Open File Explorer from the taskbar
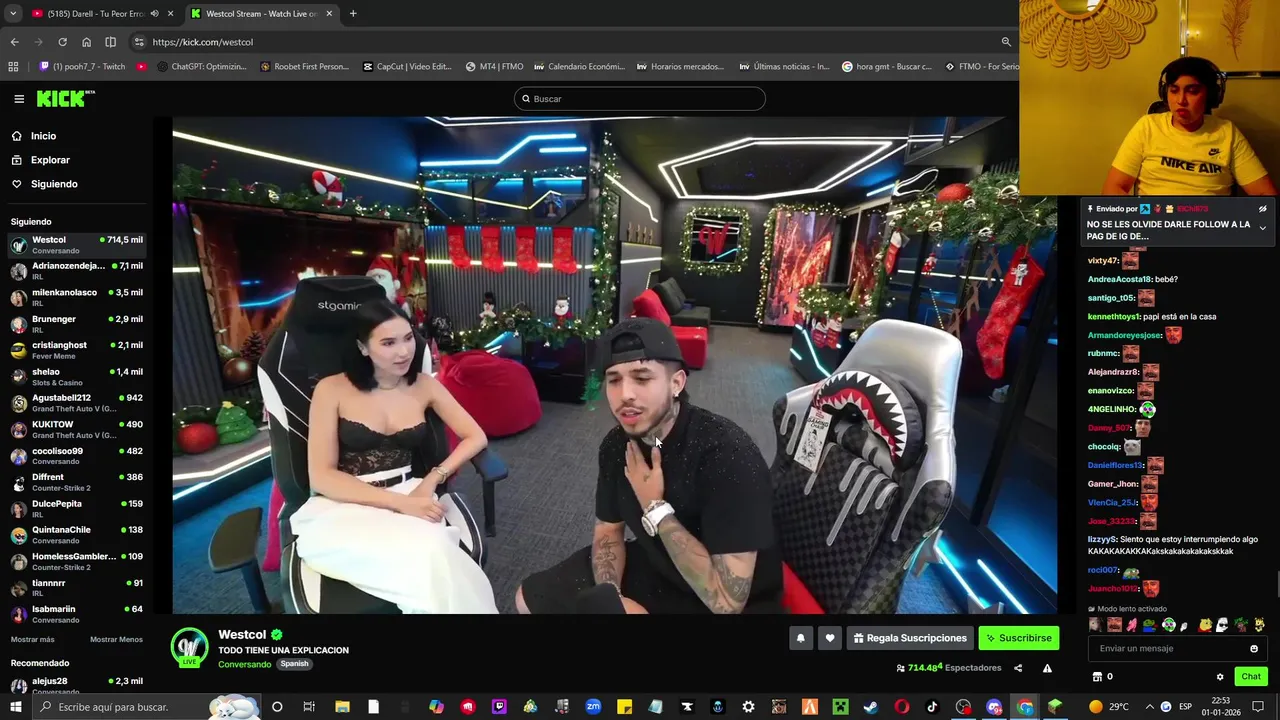Viewport: 1280px width, 720px height. pyautogui.click(x=342, y=707)
